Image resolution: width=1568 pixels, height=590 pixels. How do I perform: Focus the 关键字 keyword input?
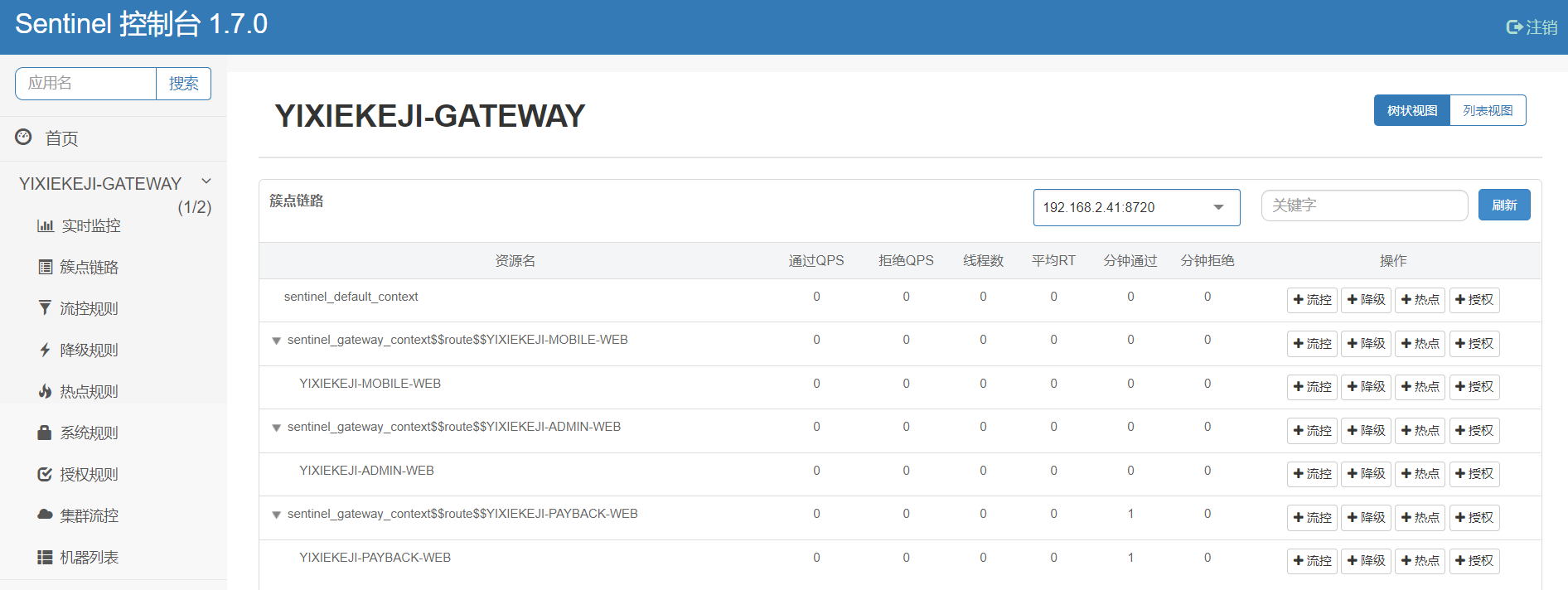[1364, 206]
